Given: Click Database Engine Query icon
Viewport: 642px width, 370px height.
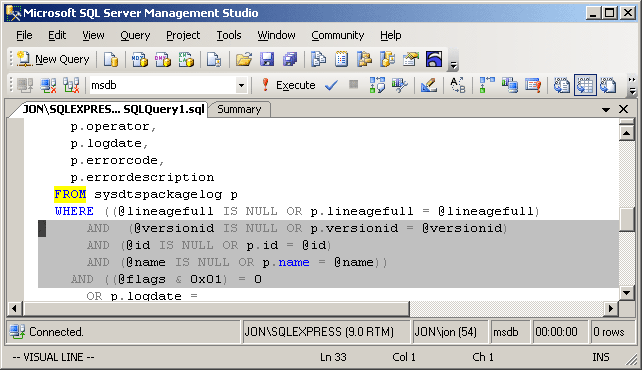Looking at the screenshot, I should coord(111,59).
